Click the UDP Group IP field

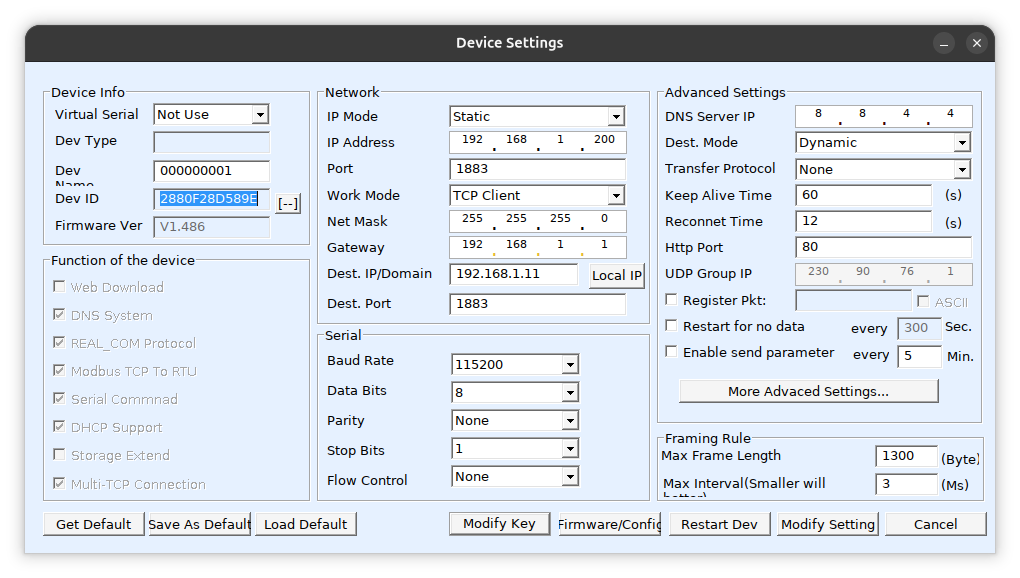click(x=883, y=274)
